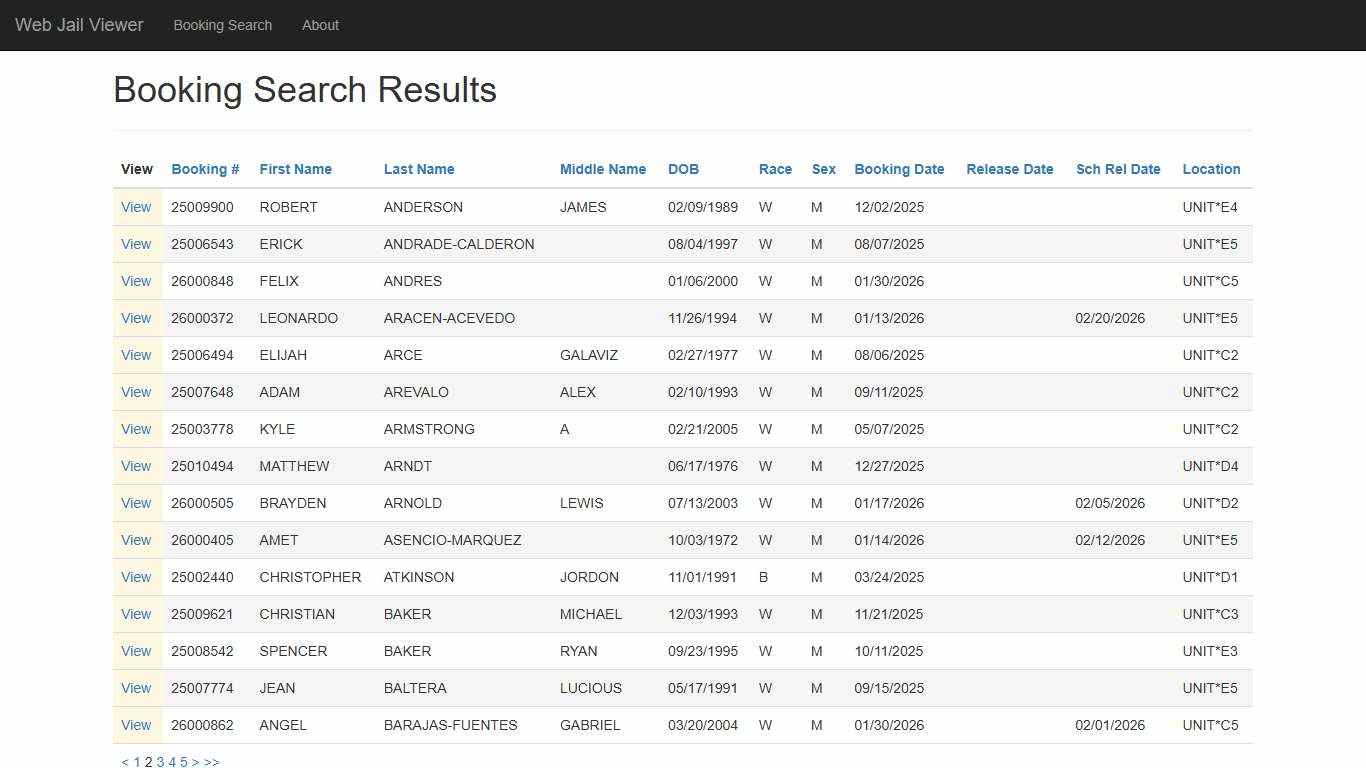
Task: View booking for FELIX ANDRES
Action: [x=136, y=281]
